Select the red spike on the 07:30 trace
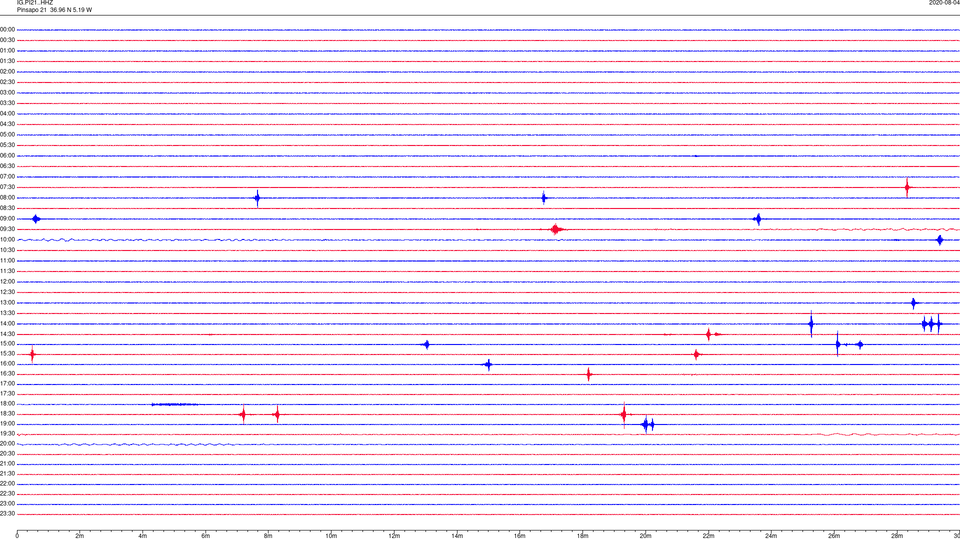 [907, 187]
